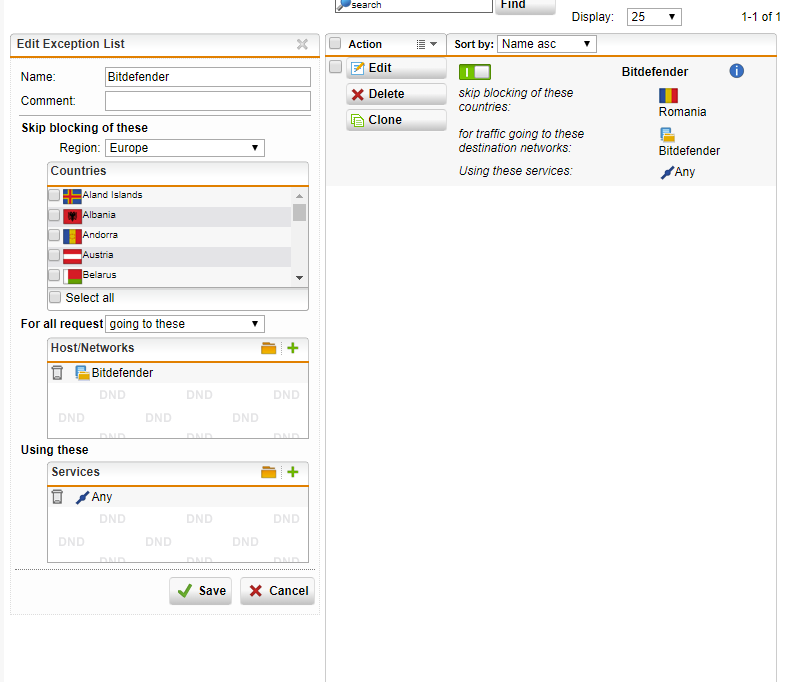792x682 pixels.
Task: Click the Albania flag icon
Action: (72, 217)
